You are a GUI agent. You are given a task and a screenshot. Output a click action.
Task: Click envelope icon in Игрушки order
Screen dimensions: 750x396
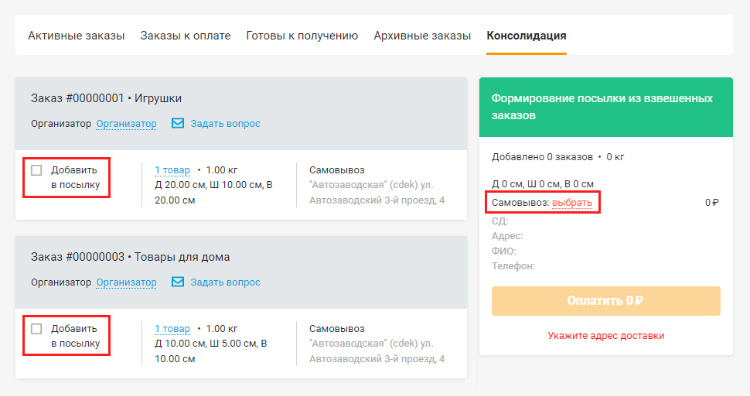click(x=177, y=123)
